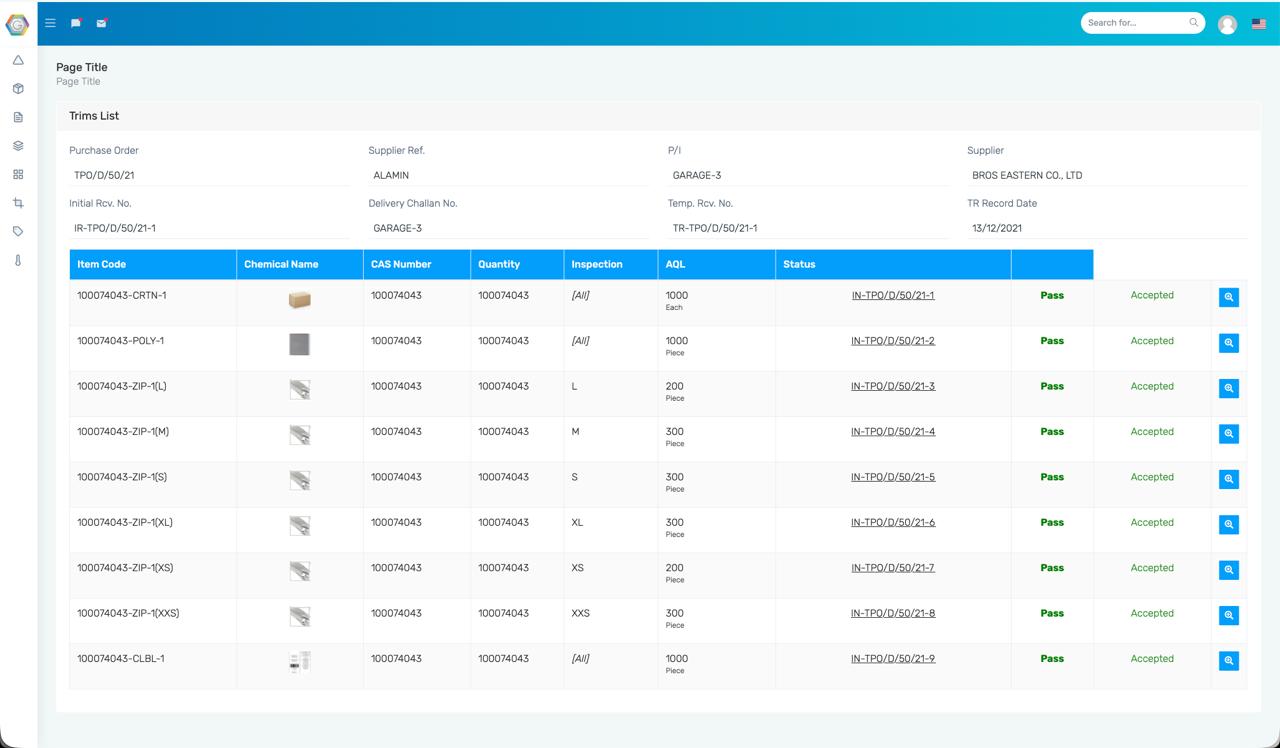Image resolution: width=1280 pixels, height=748 pixels.
Task: View details for the 100074043-POLY-1 row
Action: tap(1229, 343)
